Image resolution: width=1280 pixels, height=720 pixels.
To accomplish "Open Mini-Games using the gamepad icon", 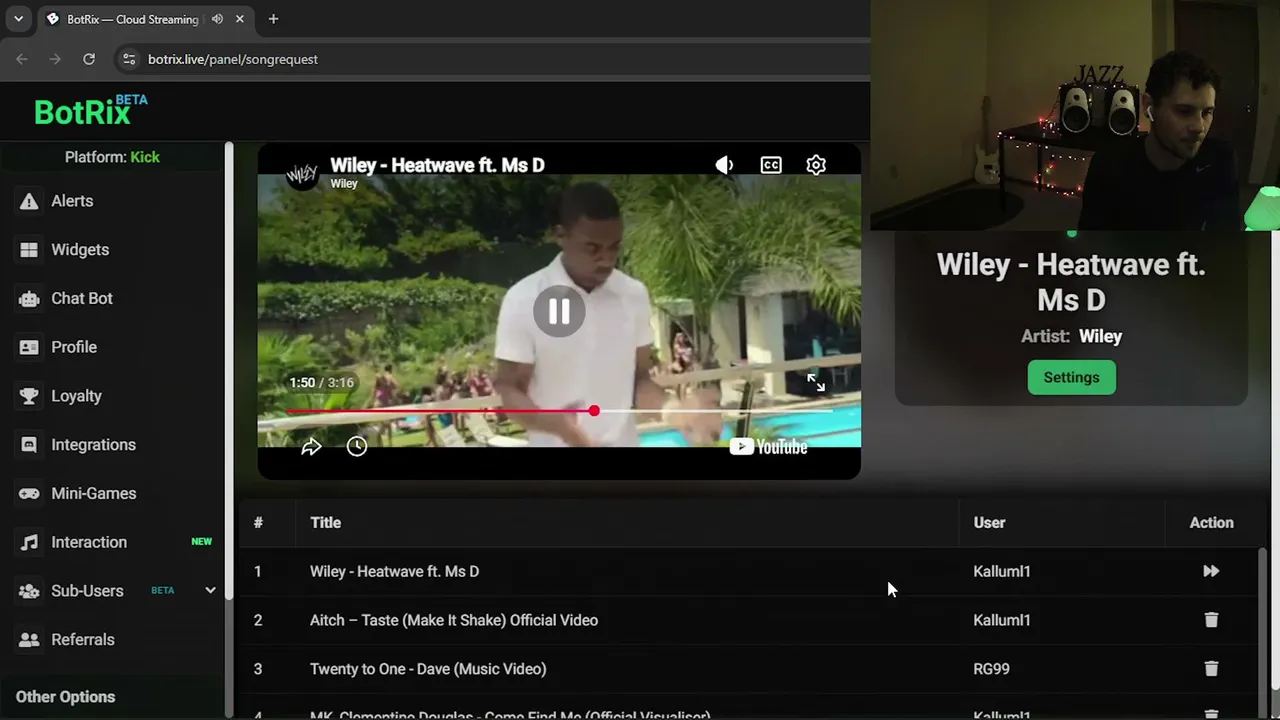I will pyautogui.click(x=29, y=493).
